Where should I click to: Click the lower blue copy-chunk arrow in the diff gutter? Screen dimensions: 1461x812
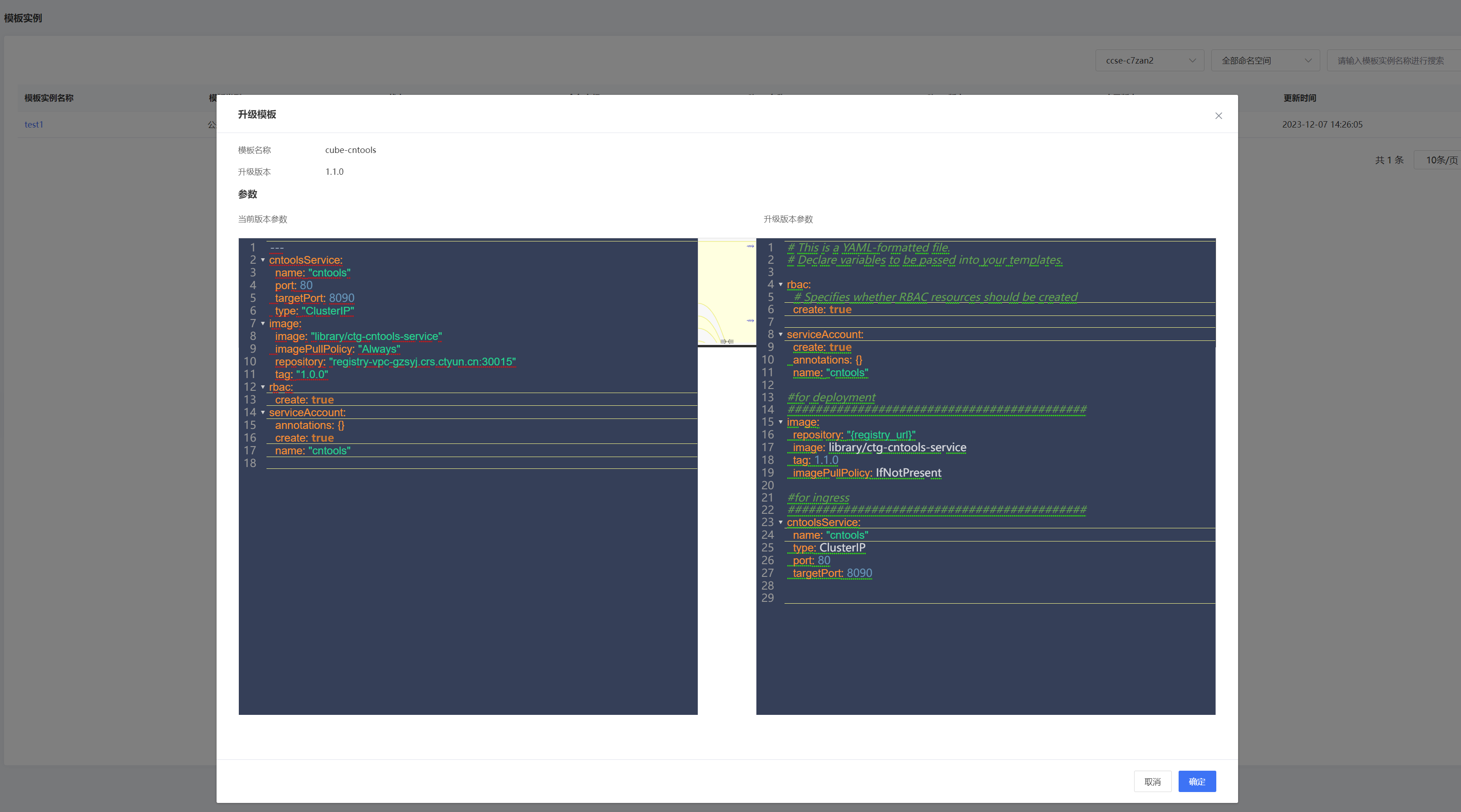click(x=750, y=321)
